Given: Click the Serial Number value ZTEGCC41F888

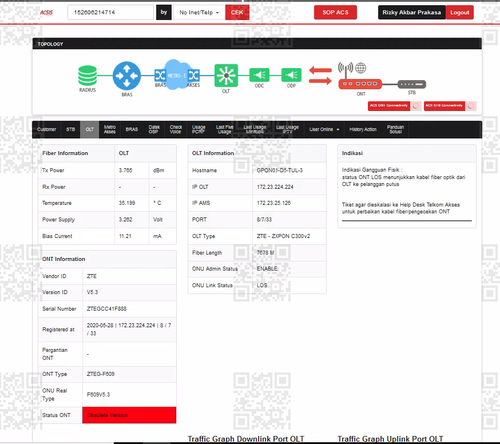Looking at the screenshot, I should (x=107, y=309).
